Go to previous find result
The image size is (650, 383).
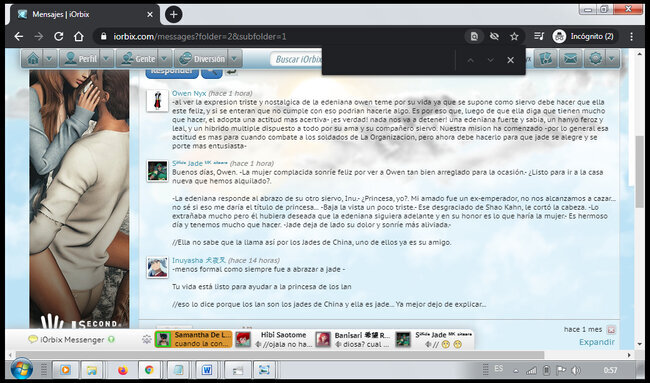click(x=470, y=60)
